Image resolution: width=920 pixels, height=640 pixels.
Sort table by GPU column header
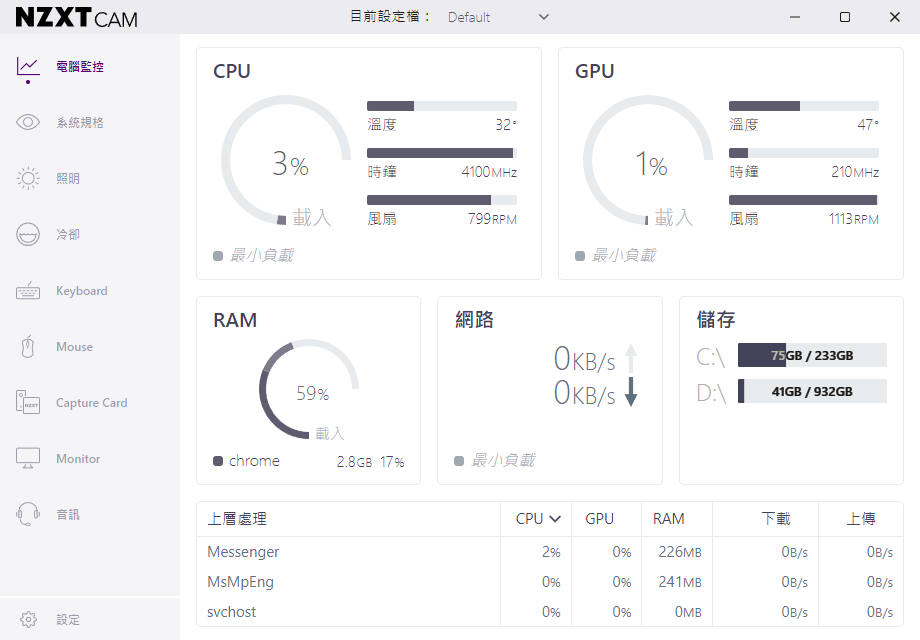coord(599,519)
